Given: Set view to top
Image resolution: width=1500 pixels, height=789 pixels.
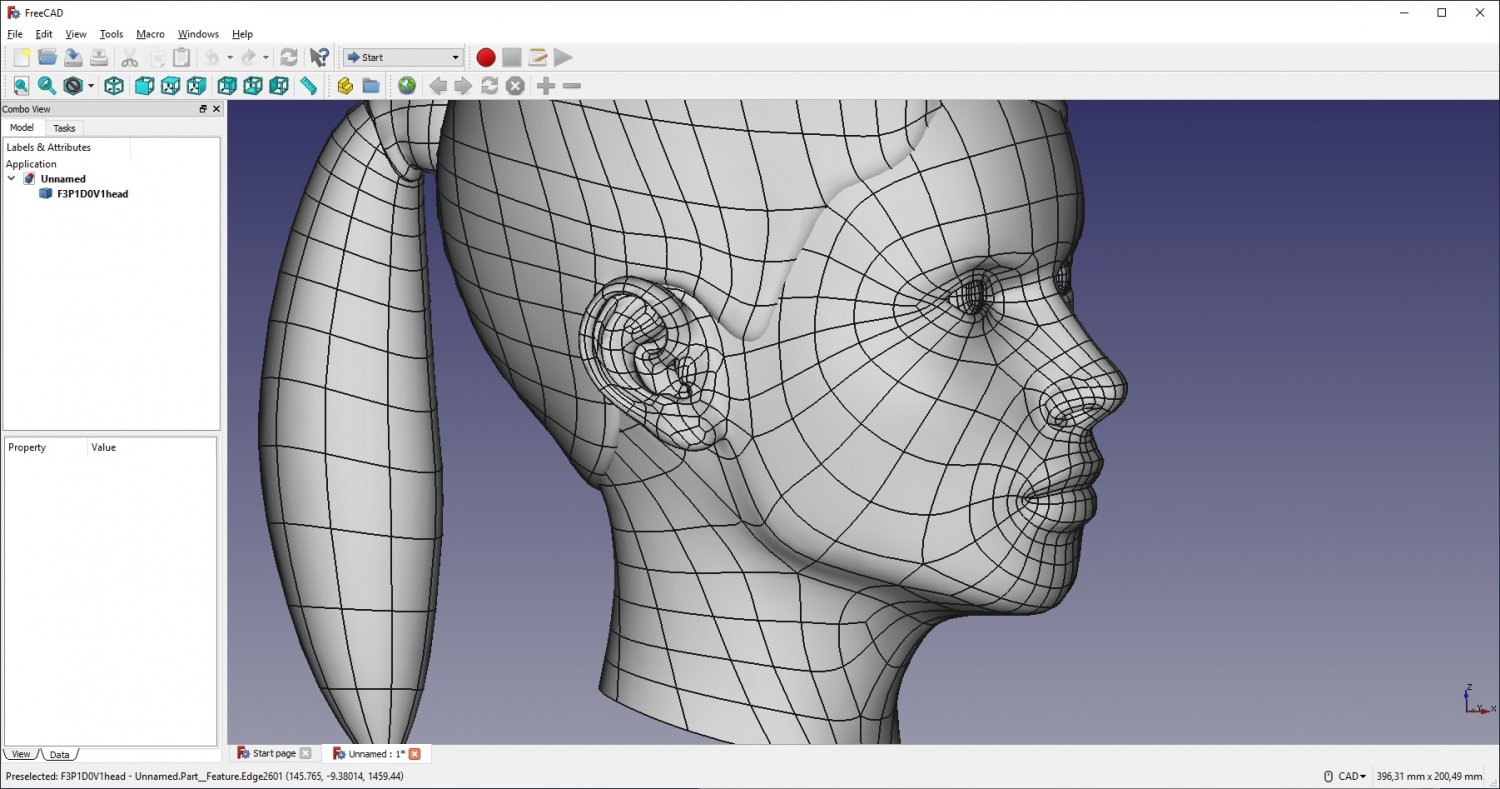Looking at the screenshot, I should [x=170, y=86].
